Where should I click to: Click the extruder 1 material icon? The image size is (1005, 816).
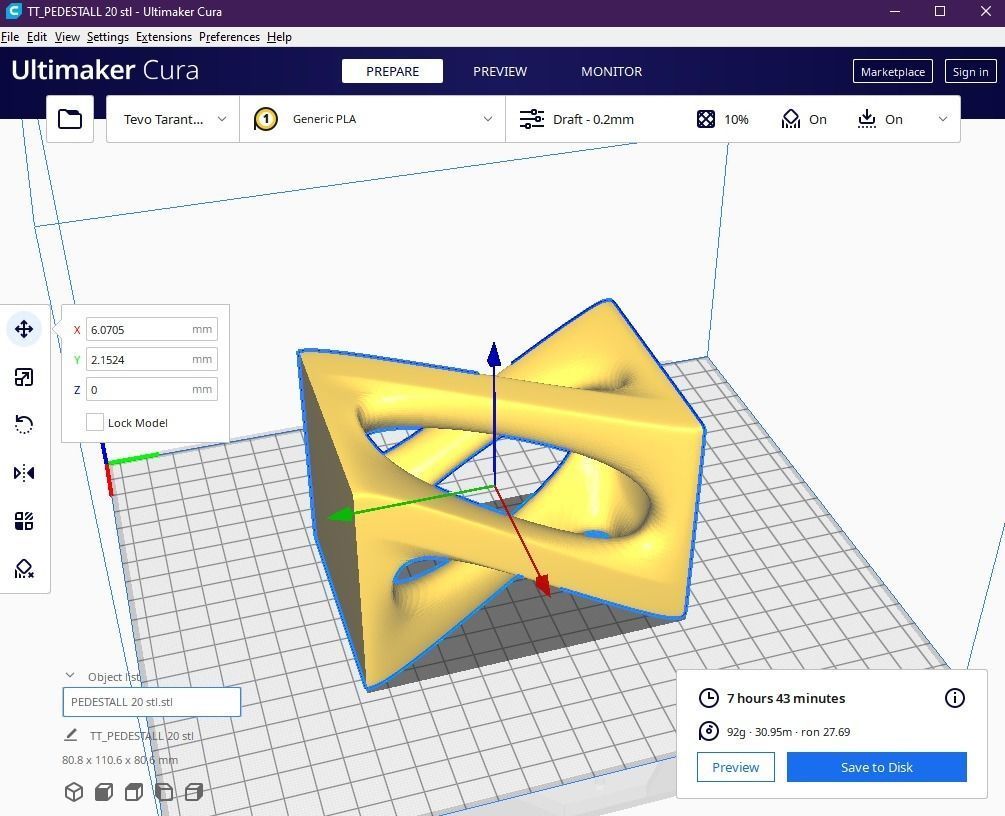[265, 119]
